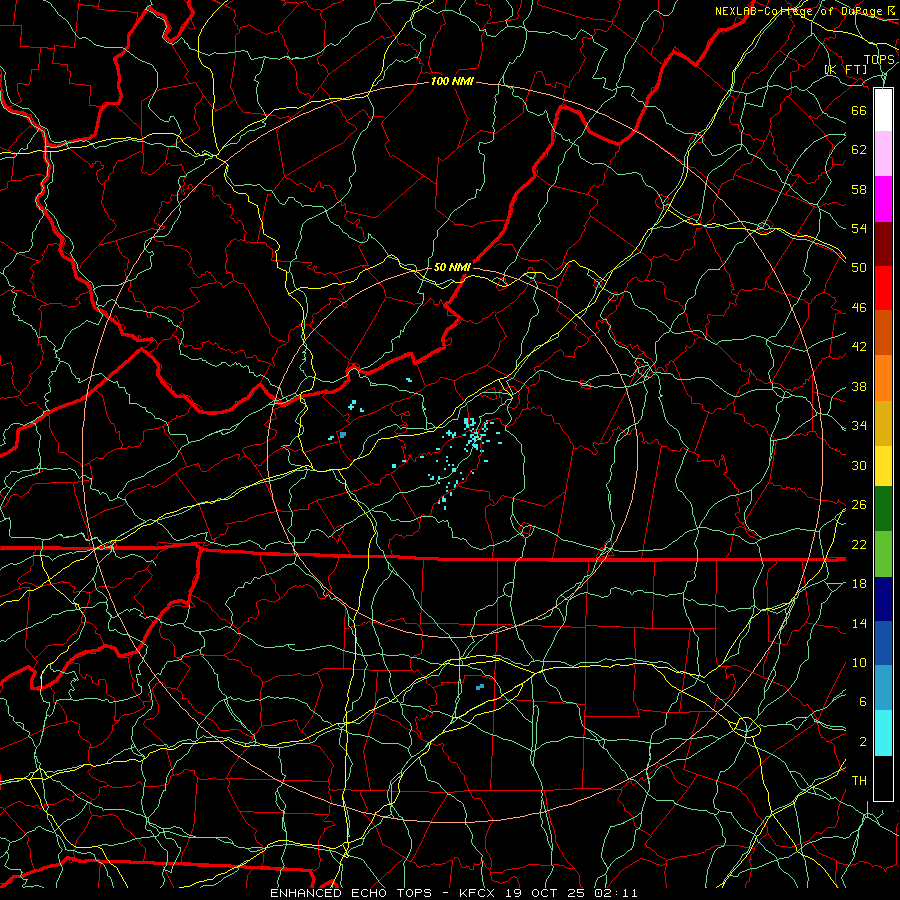The height and width of the screenshot is (900, 900).
Task: Click the ENHANCED ECHO TOPS product title
Action: click(351, 893)
